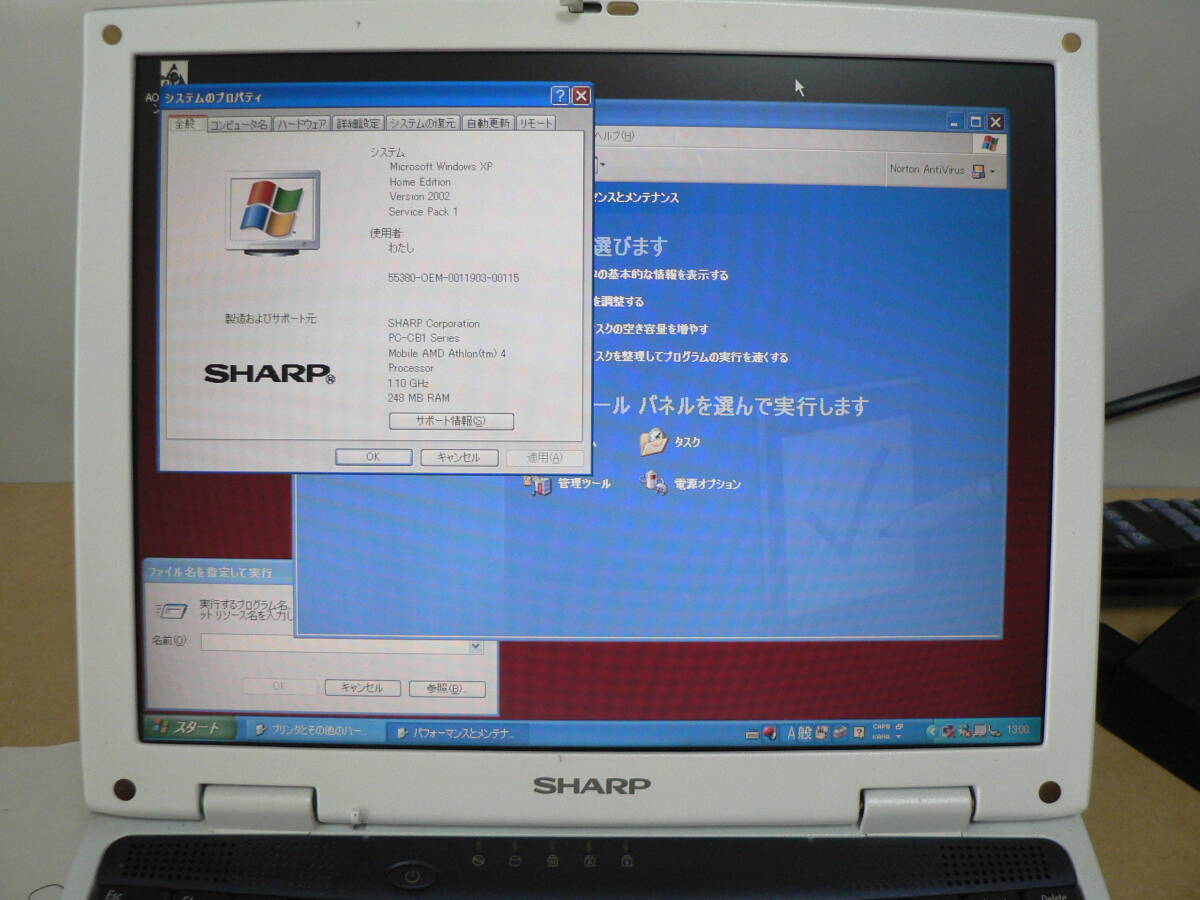
Task: Open 電源オプション icon in the control panel
Action: [x=654, y=483]
